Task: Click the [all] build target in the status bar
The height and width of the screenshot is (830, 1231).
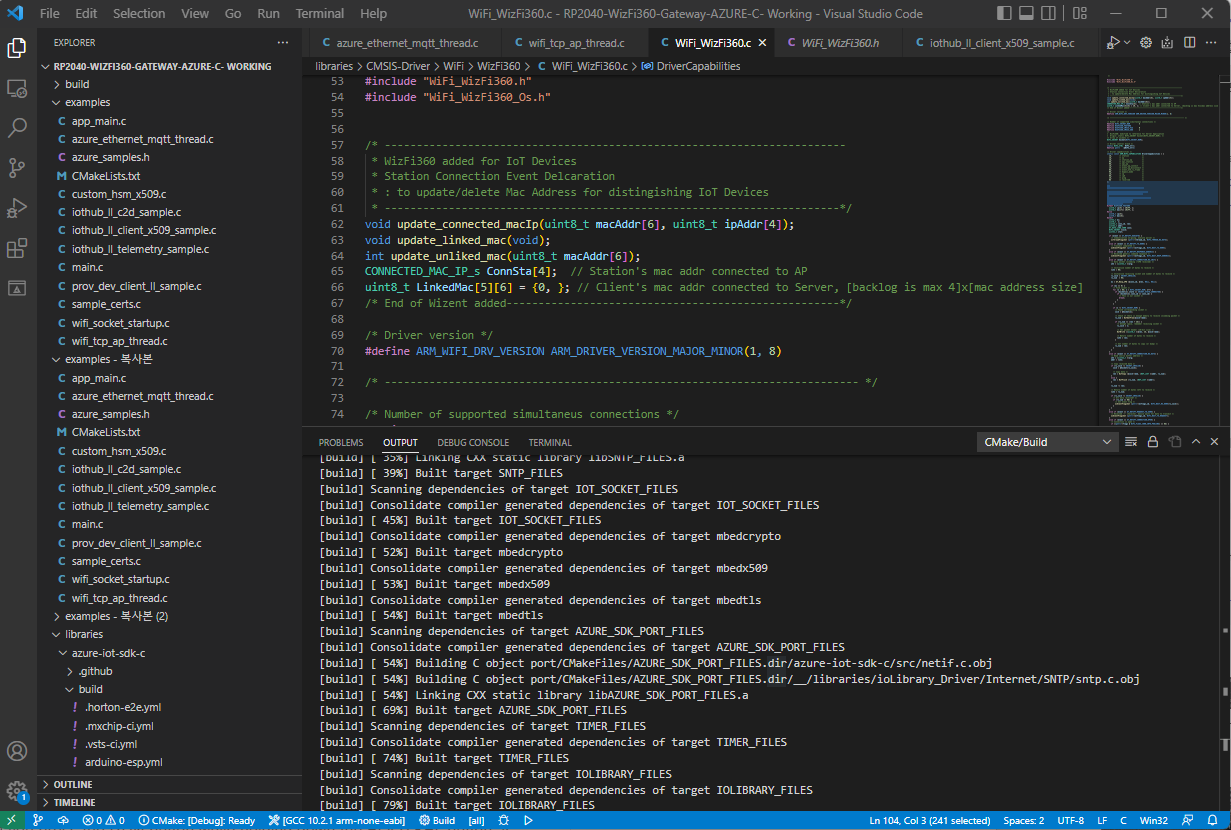Action: (476, 820)
